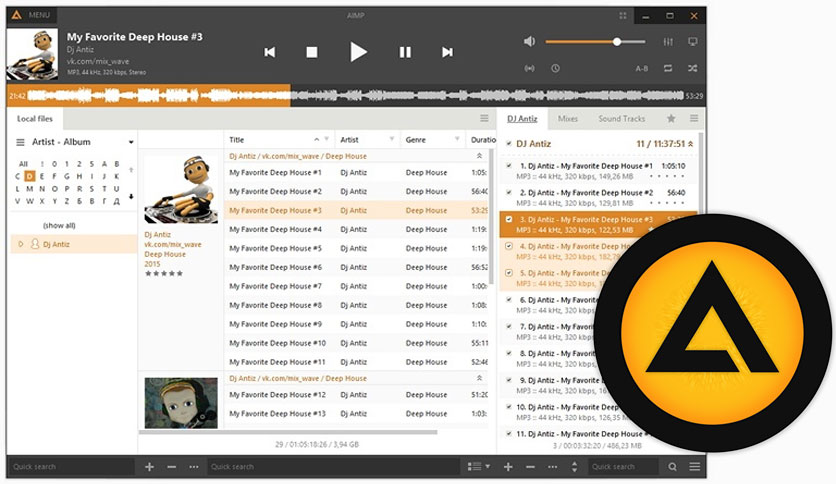This screenshot has height=484, width=836.
Task: Open the Genre column filter dropdown
Action: [x=457, y=139]
